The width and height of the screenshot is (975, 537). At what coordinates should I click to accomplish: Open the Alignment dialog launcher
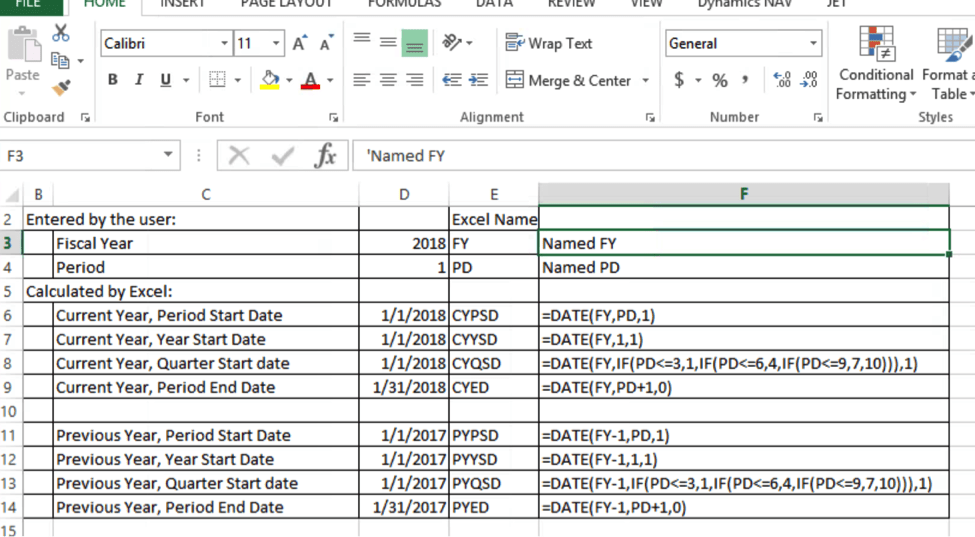click(x=650, y=117)
